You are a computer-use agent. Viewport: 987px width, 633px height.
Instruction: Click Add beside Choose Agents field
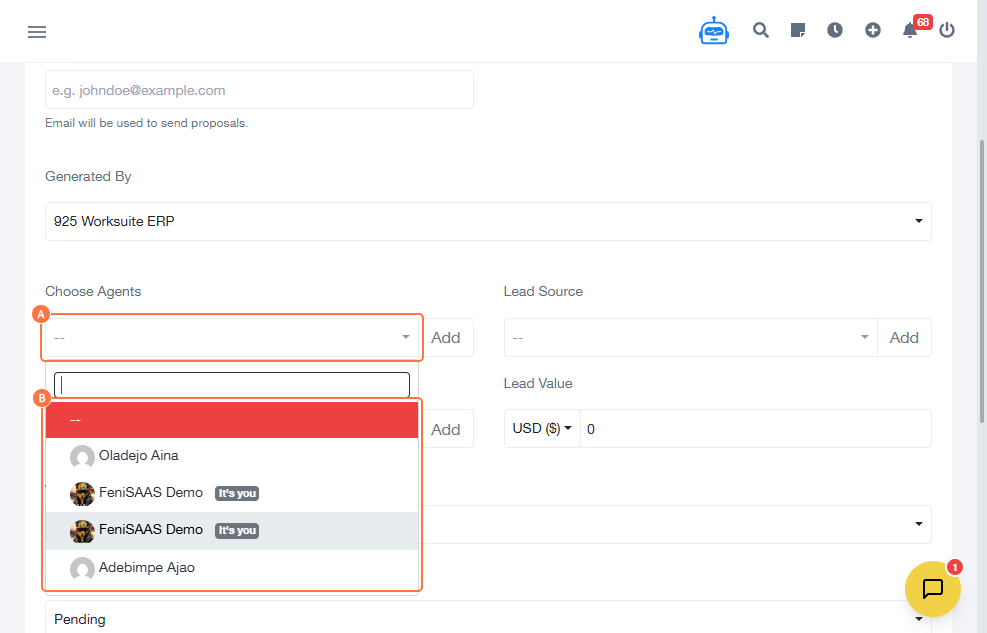click(x=446, y=338)
